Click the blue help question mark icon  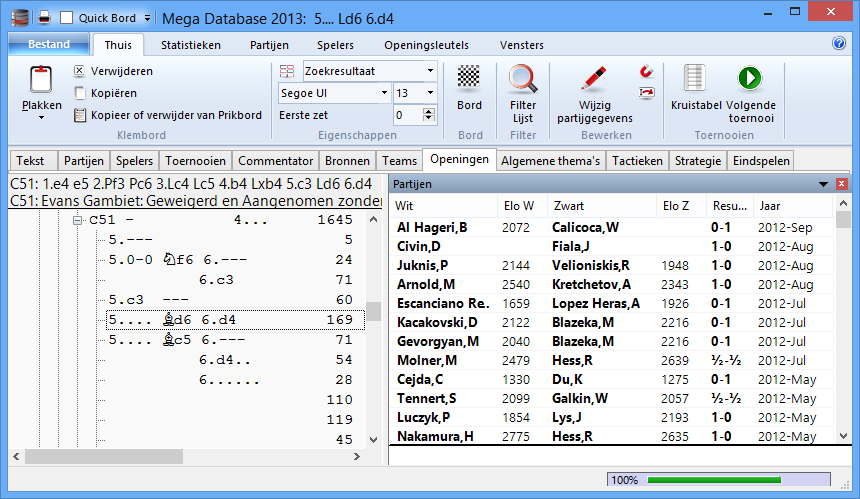(x=839, y=43)
